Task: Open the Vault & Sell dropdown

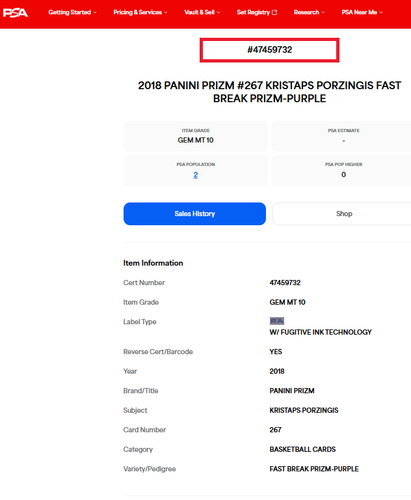Action: (x=202, y=12)
